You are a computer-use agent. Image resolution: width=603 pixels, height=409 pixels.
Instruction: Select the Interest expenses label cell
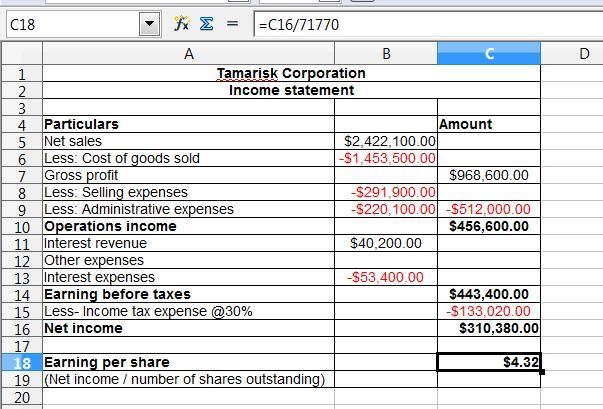coord(188,277)
